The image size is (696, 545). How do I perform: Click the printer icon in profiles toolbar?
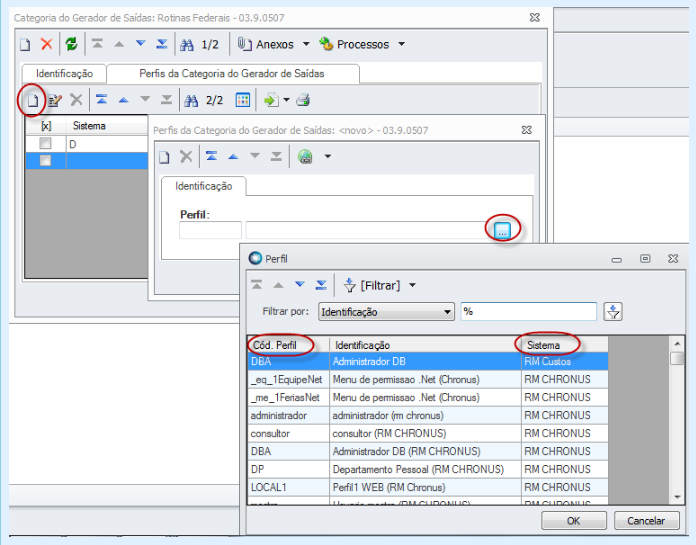303,100
